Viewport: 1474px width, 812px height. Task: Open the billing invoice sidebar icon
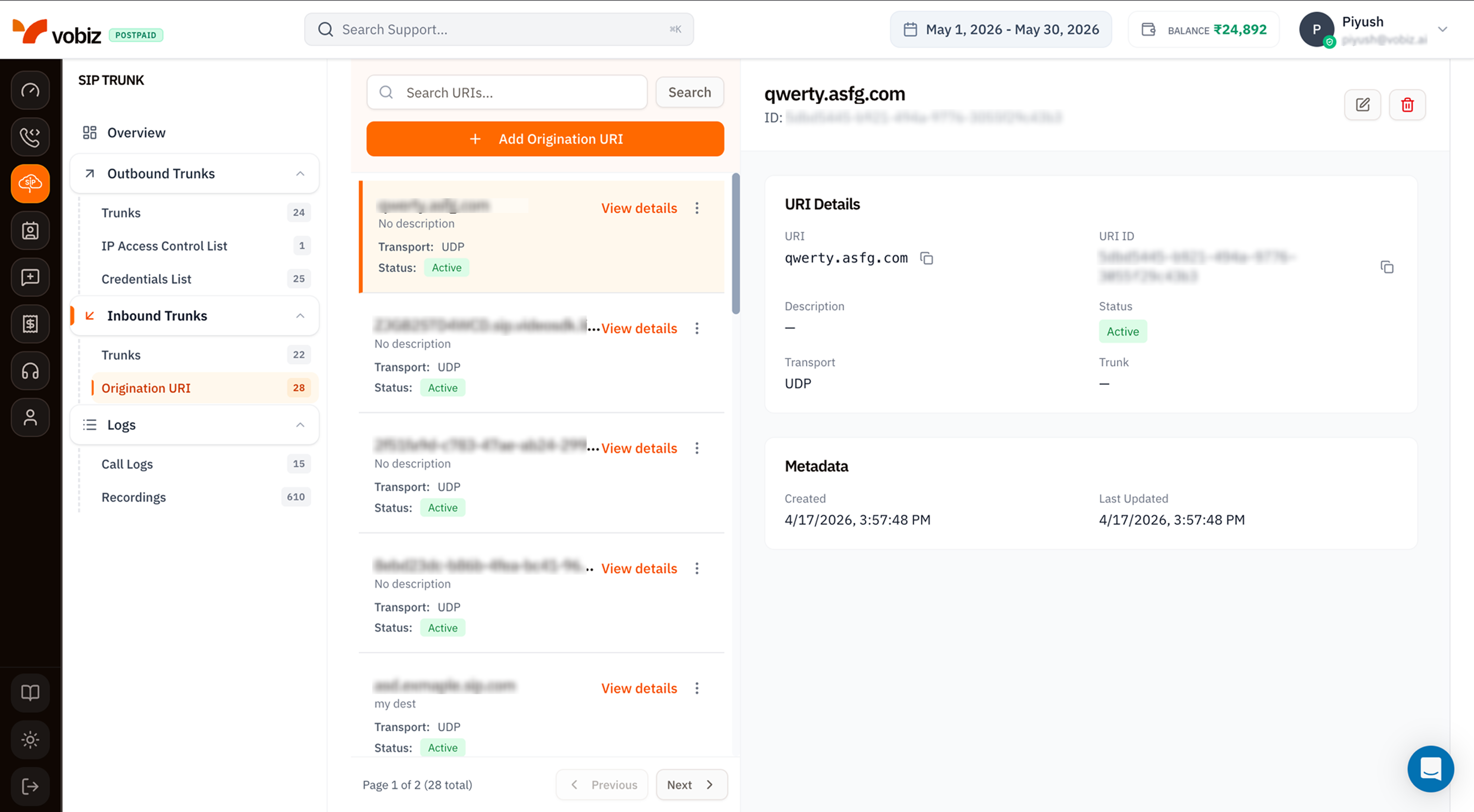point(30,324)
